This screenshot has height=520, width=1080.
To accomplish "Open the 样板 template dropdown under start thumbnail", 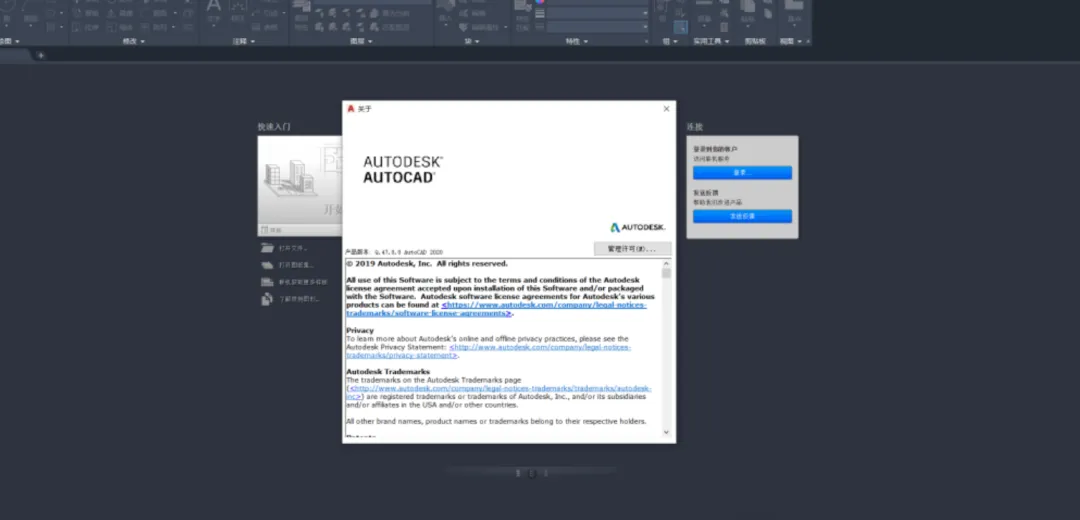I will [x=299, y=230].
